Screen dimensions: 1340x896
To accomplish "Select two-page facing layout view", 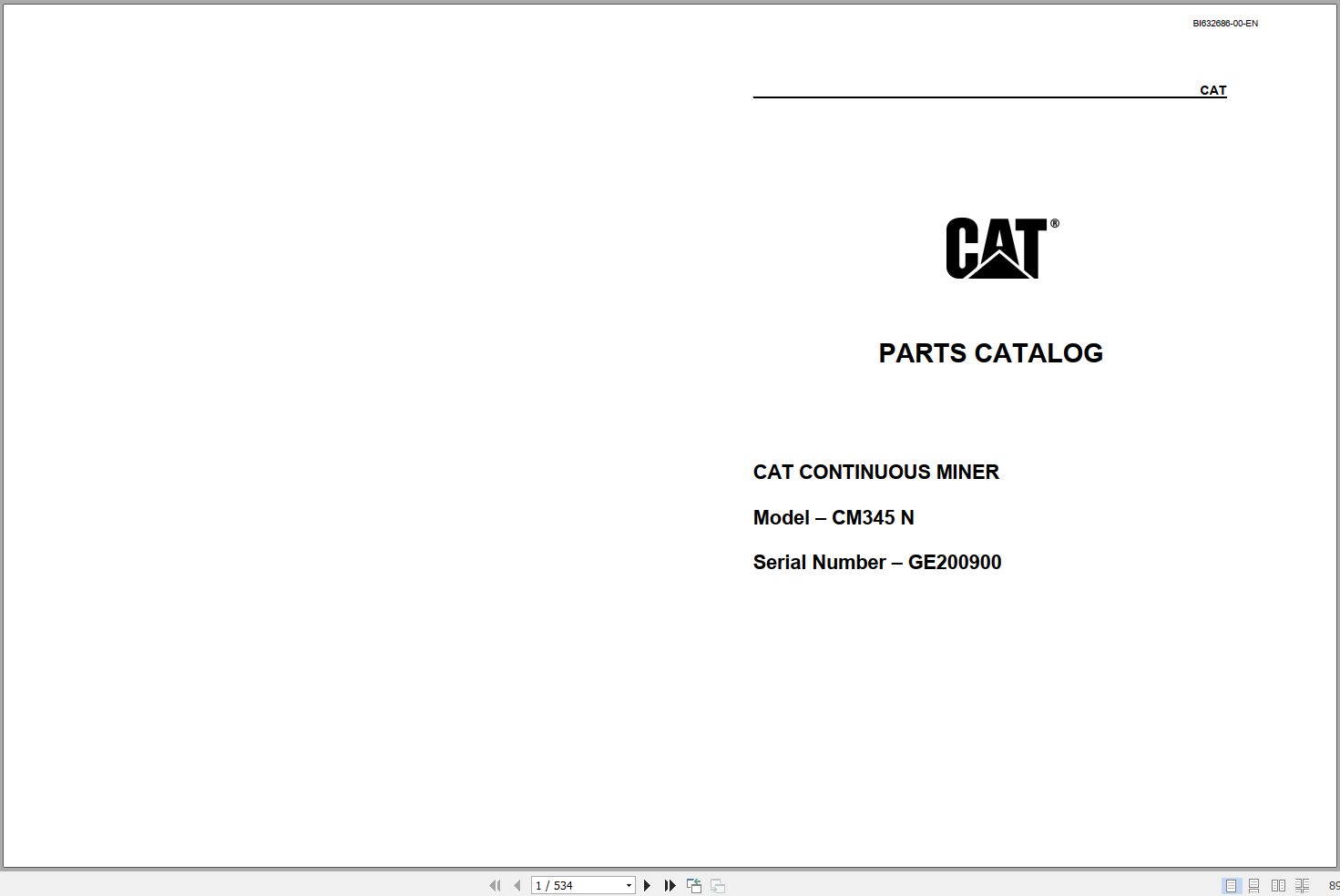I will coord(1278,885).
